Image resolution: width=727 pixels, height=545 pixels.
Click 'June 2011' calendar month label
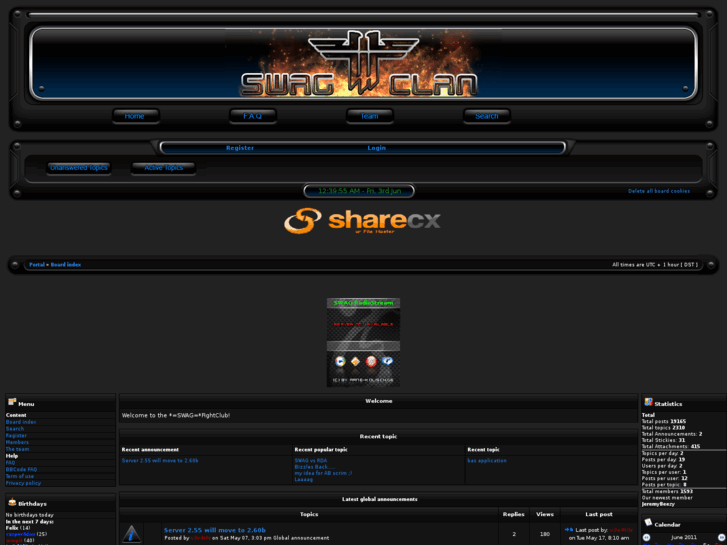[683, 538]
